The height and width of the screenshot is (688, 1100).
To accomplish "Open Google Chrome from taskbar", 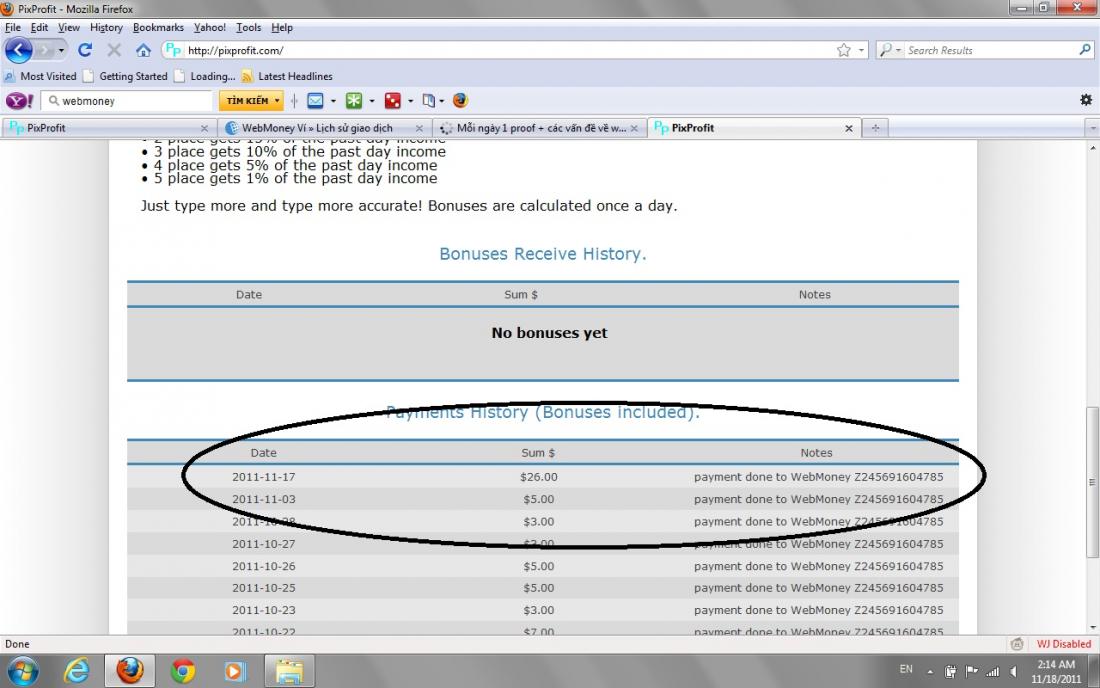I will coord(182,672).
